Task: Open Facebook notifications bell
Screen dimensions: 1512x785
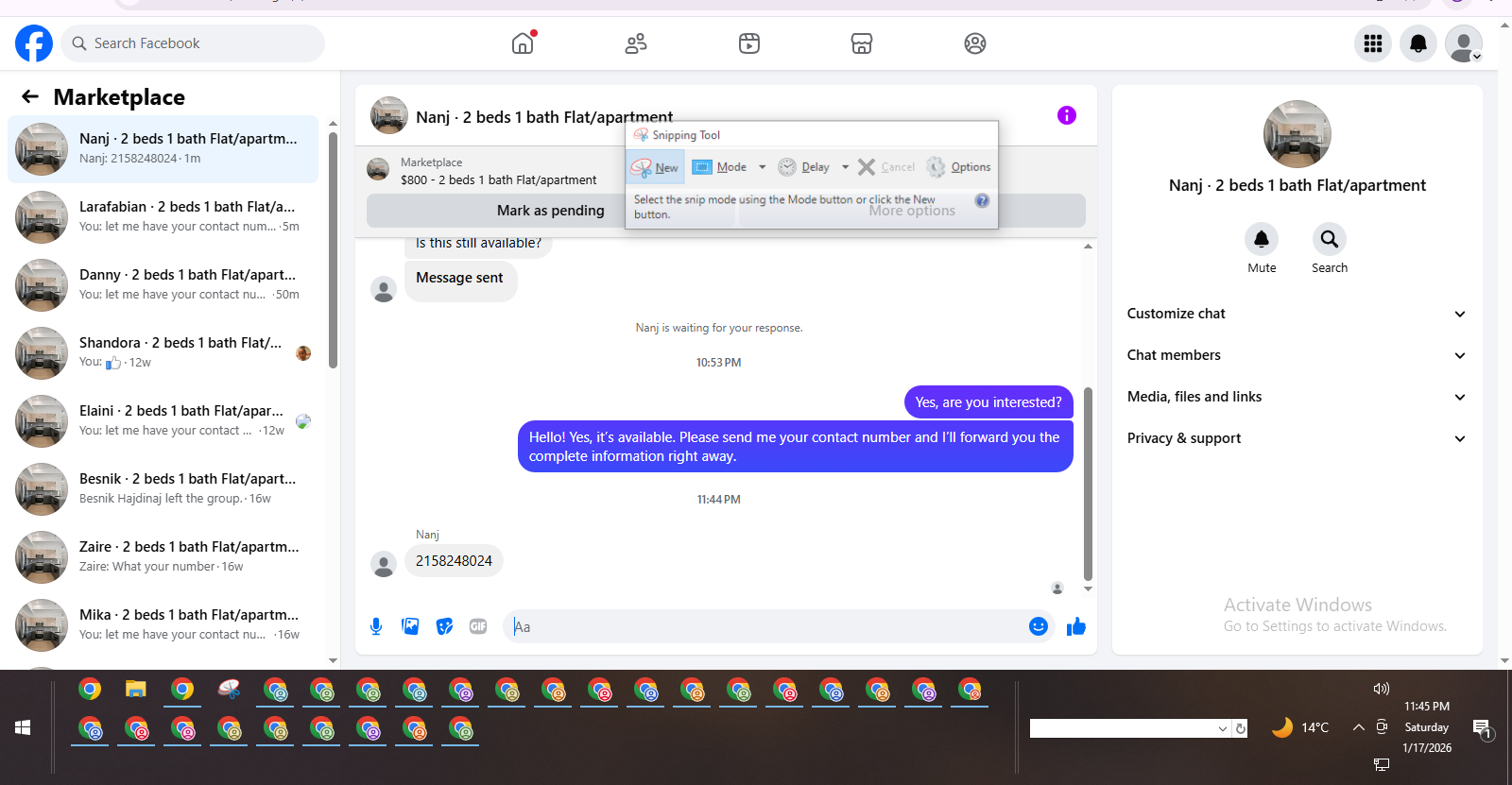Action: point(1418,43)
